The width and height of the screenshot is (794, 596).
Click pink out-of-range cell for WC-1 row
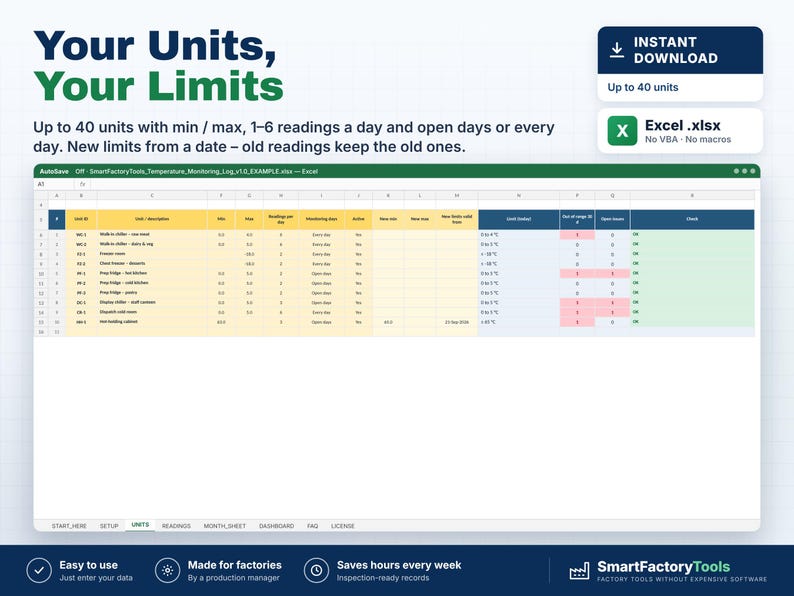click(x=577, y=235)
